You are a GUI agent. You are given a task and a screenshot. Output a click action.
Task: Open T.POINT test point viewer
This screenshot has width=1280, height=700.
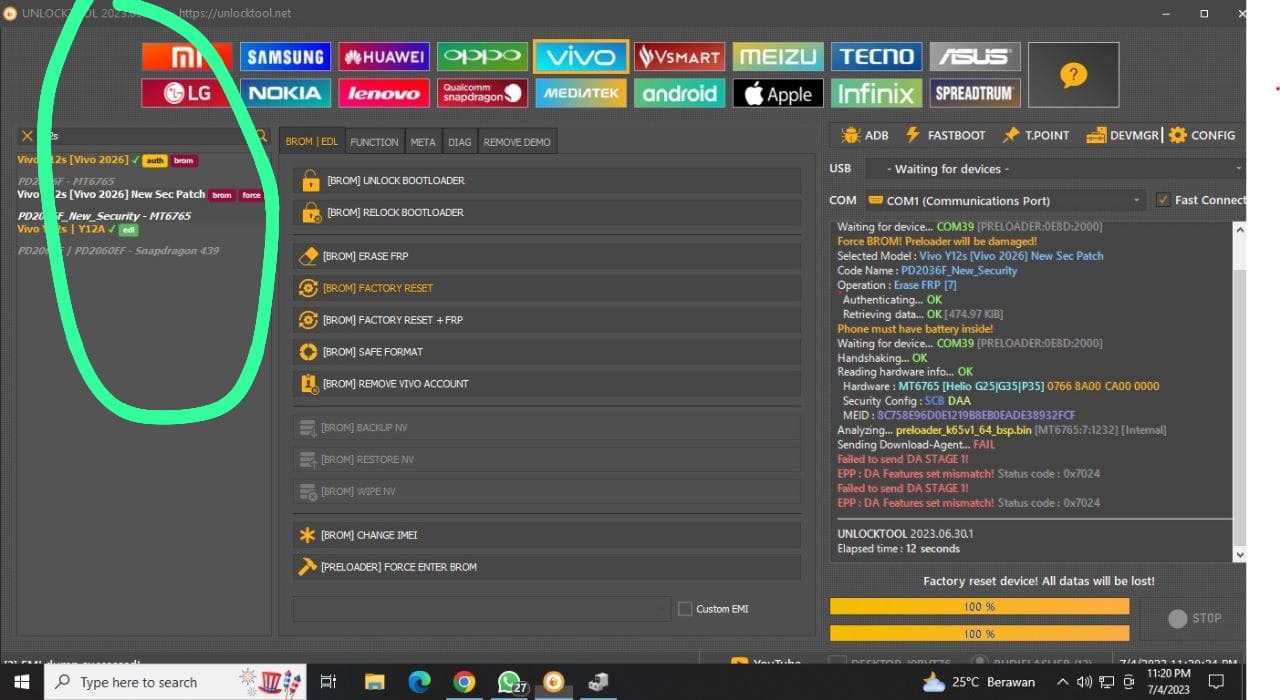click(1036, 135)
